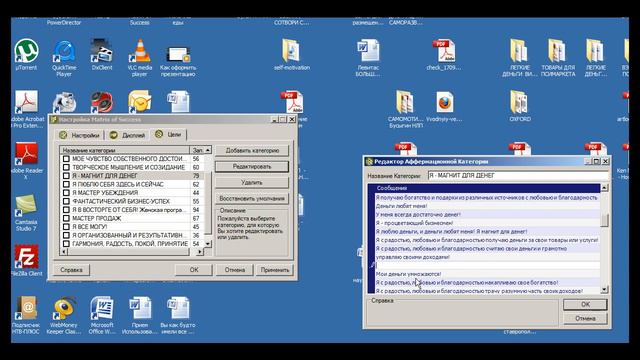Click Отмена in category editor window
Viewport: 640px width, 360px height.
coord(585,318)
